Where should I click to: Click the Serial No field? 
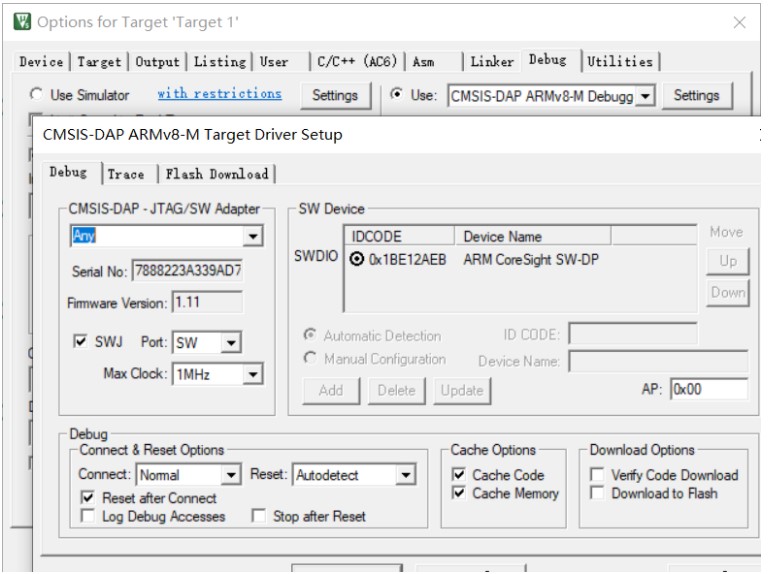tap(187, 270)
